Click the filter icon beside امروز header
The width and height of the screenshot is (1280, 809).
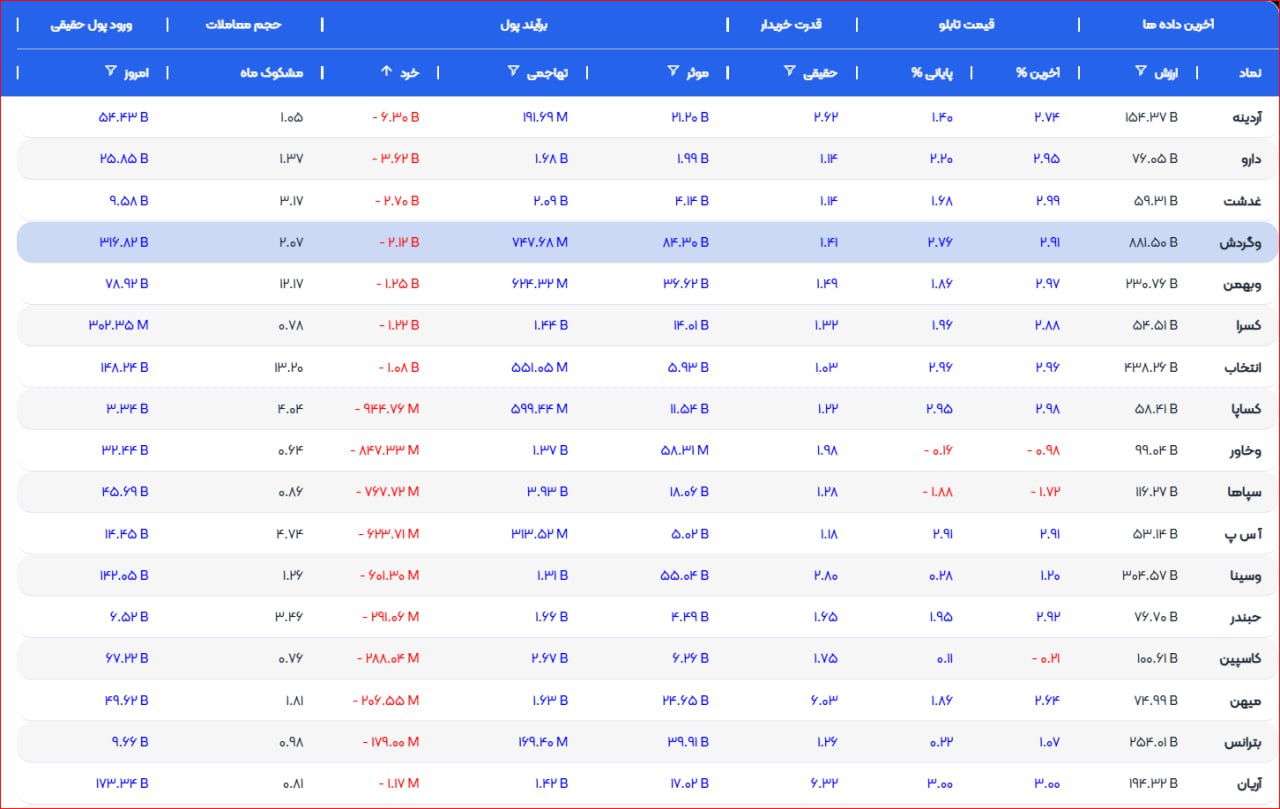click(110, 72)
